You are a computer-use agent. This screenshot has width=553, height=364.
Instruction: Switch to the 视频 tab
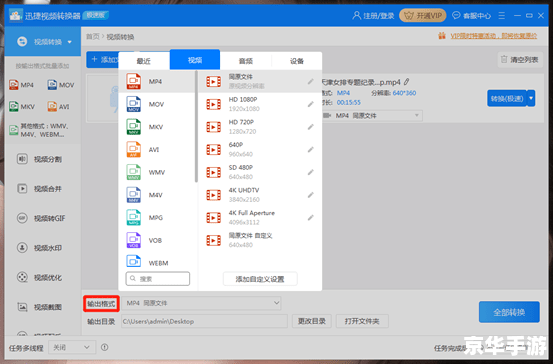click(x=195, y=60)
